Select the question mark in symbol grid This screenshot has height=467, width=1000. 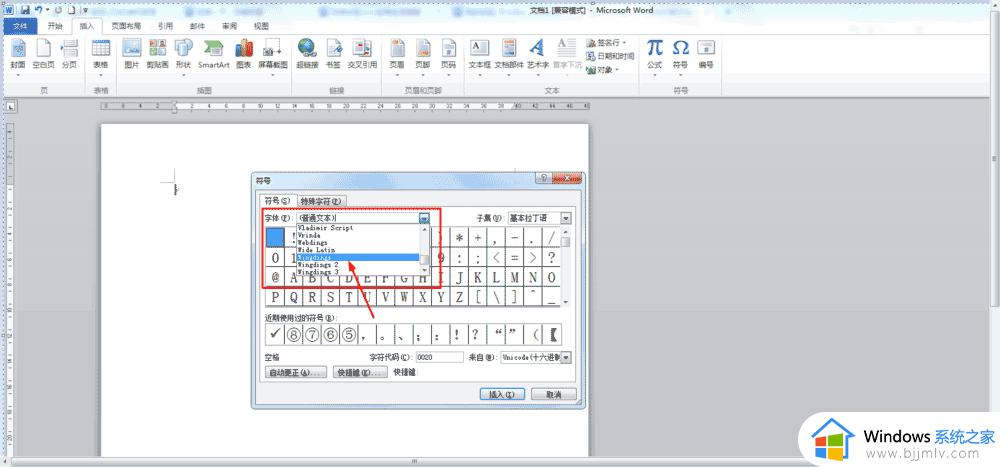552,258
